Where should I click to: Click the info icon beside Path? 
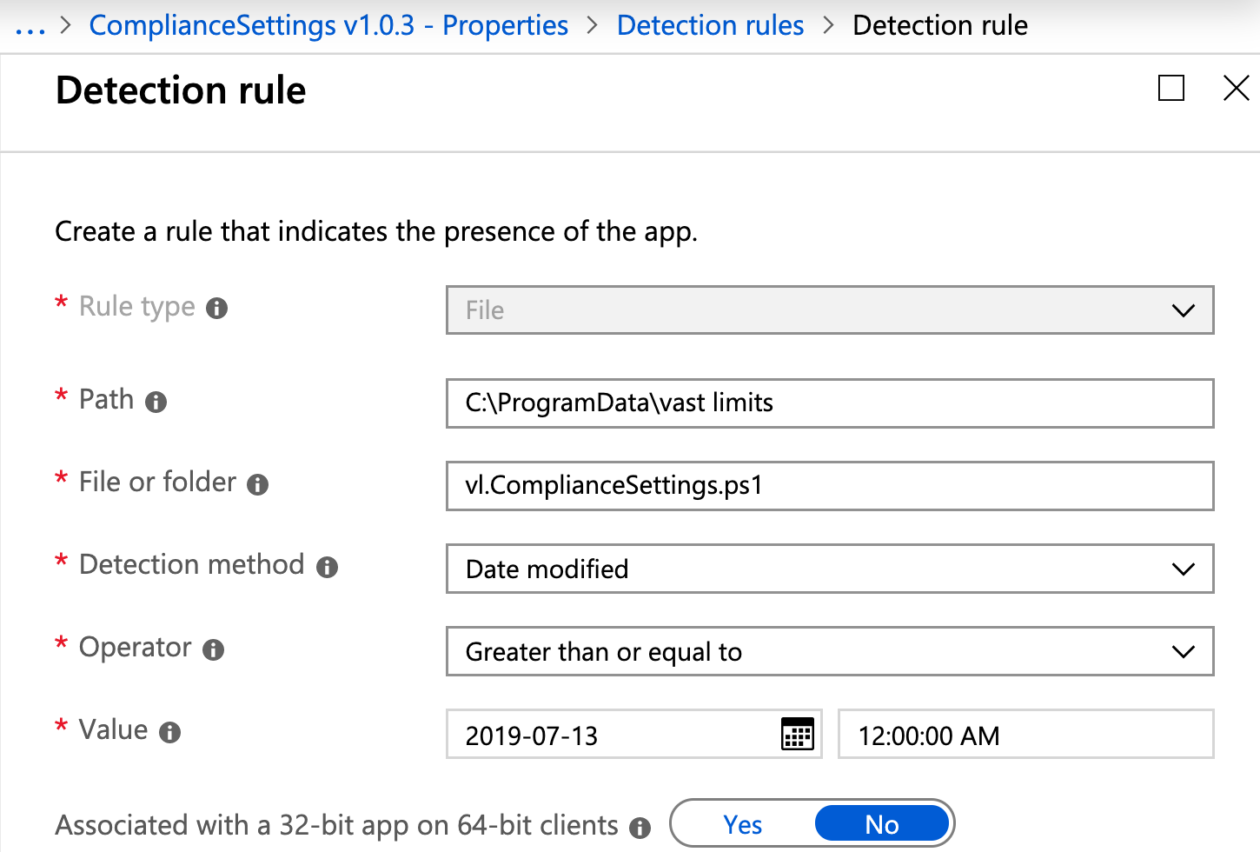(155, 401)
